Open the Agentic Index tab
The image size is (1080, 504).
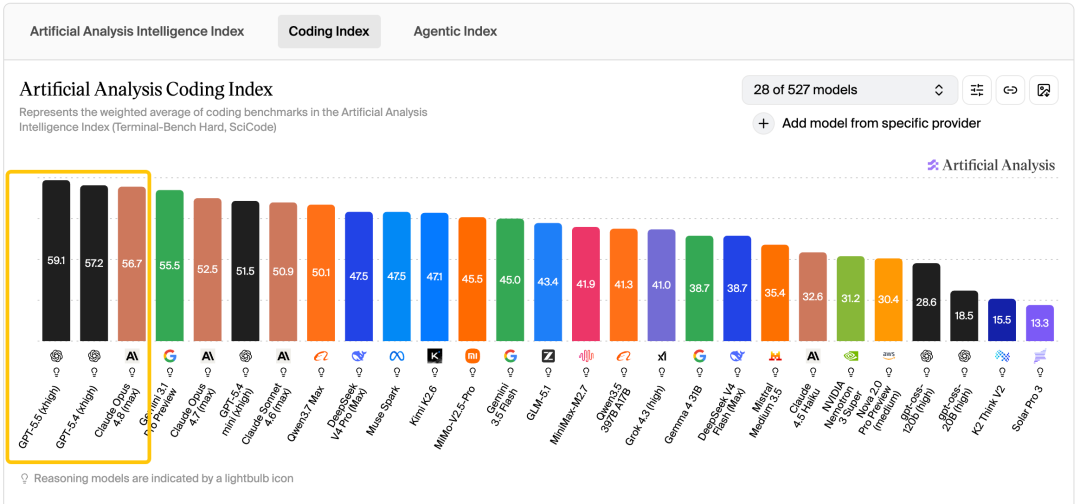click(455, 32)
